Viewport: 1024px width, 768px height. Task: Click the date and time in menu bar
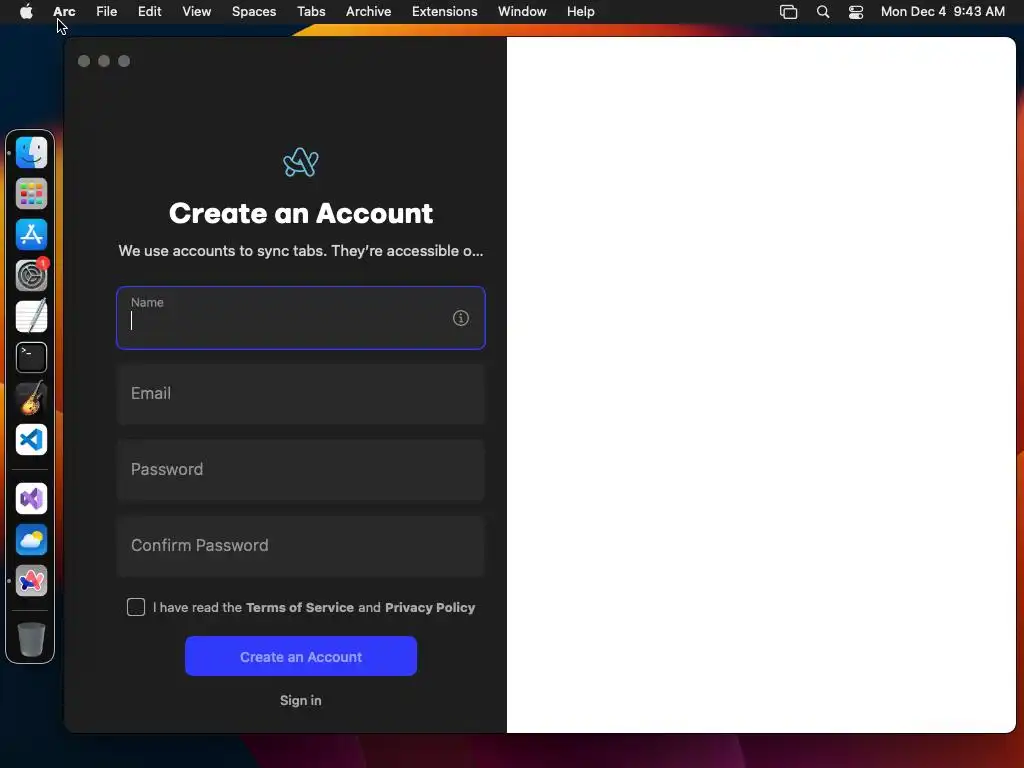click(942, 11)
